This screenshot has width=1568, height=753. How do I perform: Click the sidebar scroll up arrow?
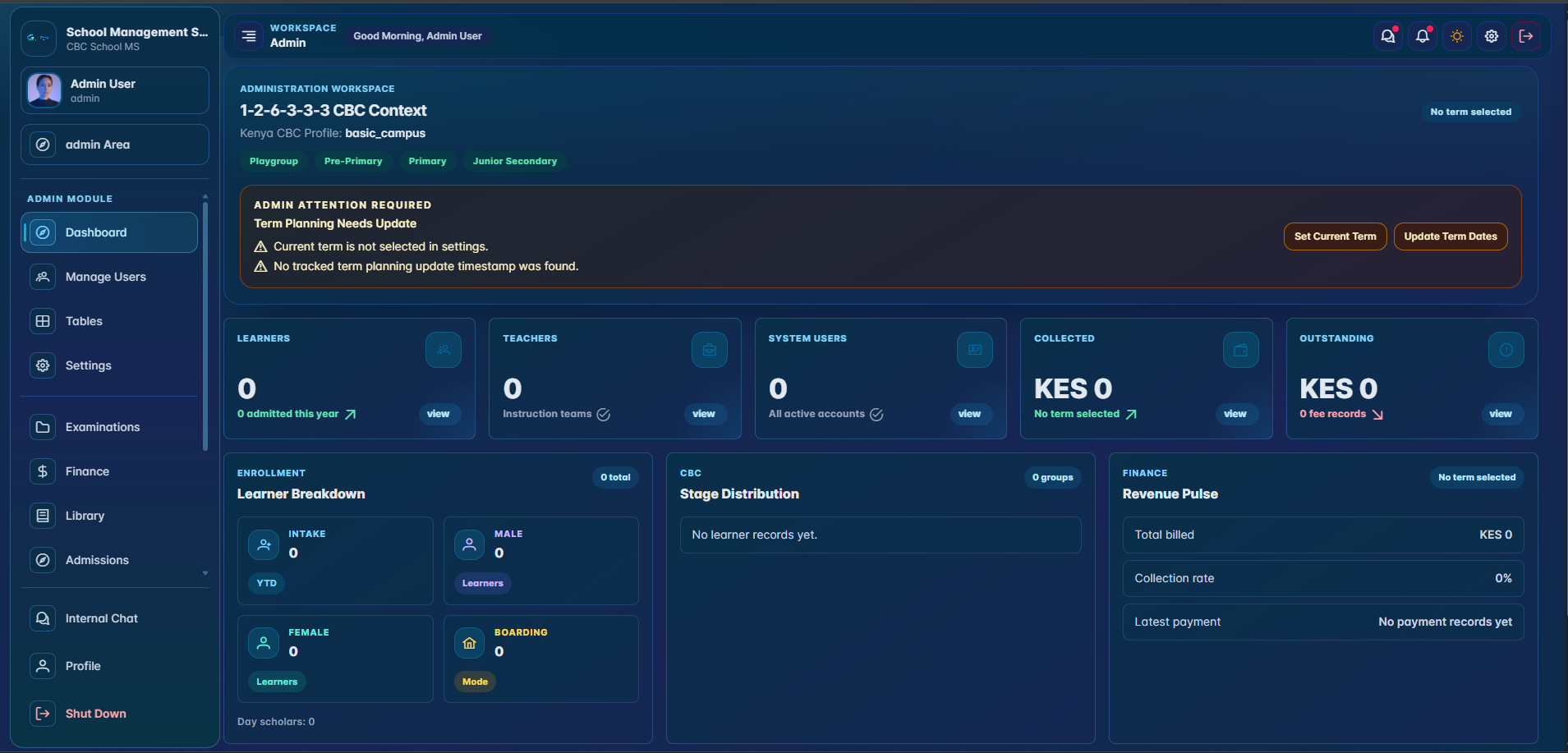tap(205, 197)
